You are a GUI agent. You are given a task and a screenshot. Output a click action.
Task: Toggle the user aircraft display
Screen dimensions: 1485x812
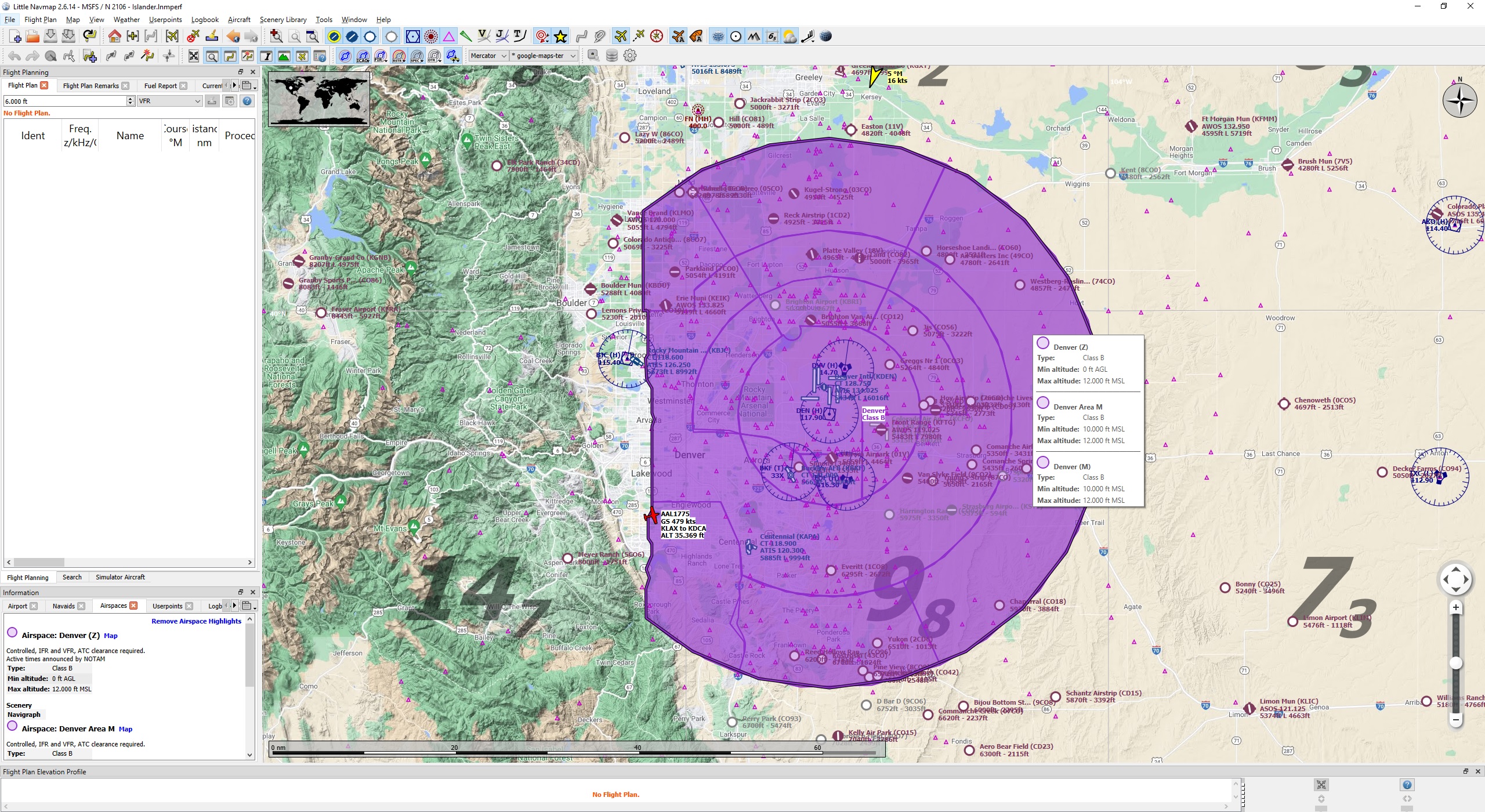[621, 37]
